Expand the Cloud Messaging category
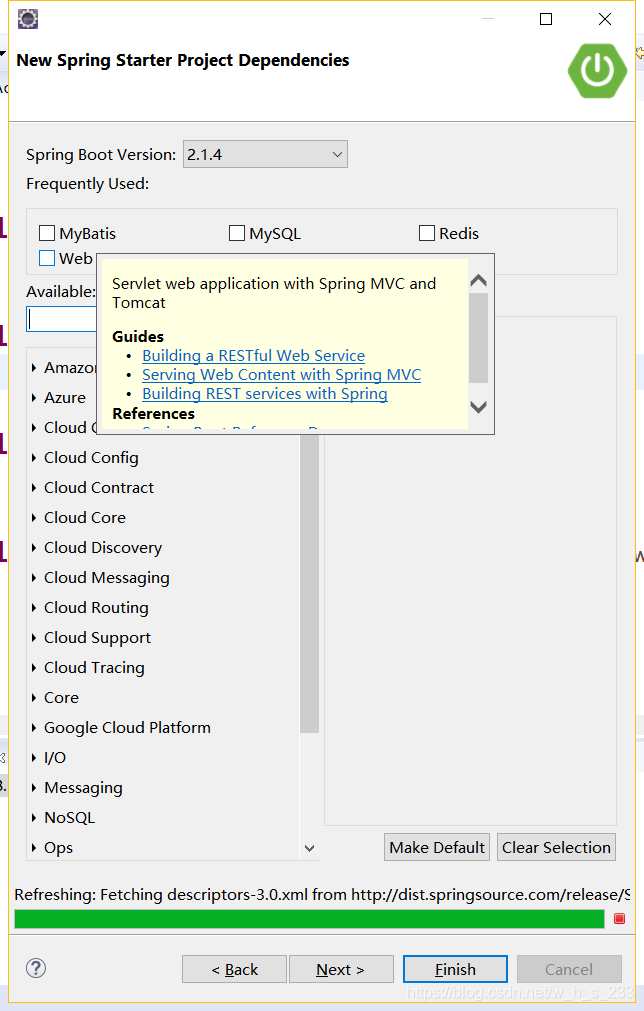Screen dimensions: 644x1011 (x=34, y=578)
